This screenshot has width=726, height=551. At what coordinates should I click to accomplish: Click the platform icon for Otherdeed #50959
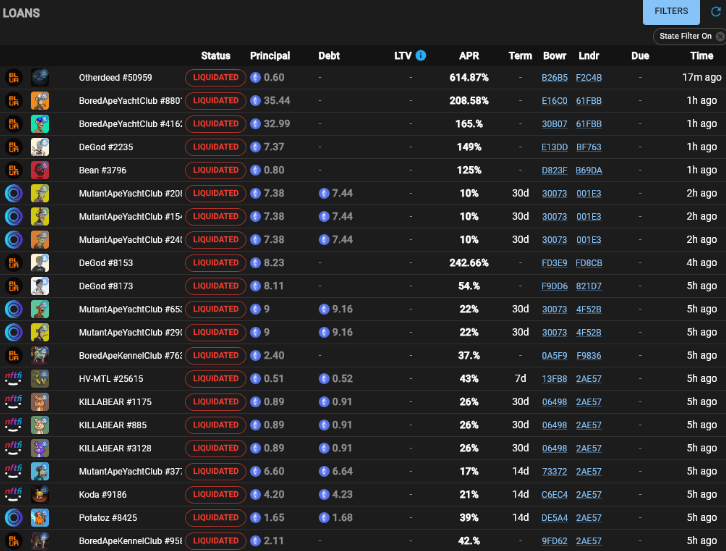[x=14, y=77]
